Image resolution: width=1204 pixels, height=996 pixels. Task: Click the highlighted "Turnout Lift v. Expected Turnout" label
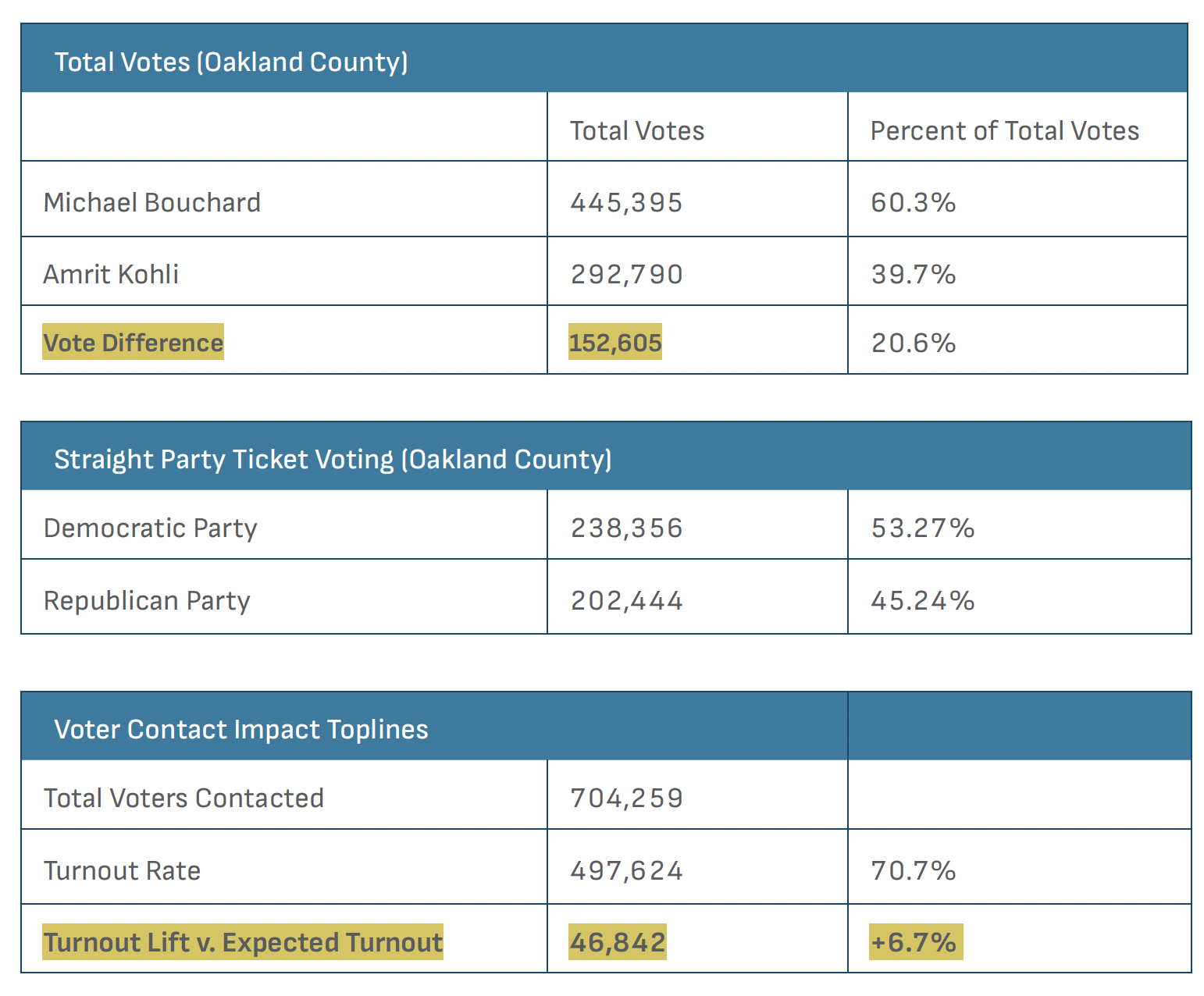pos(243,942)
